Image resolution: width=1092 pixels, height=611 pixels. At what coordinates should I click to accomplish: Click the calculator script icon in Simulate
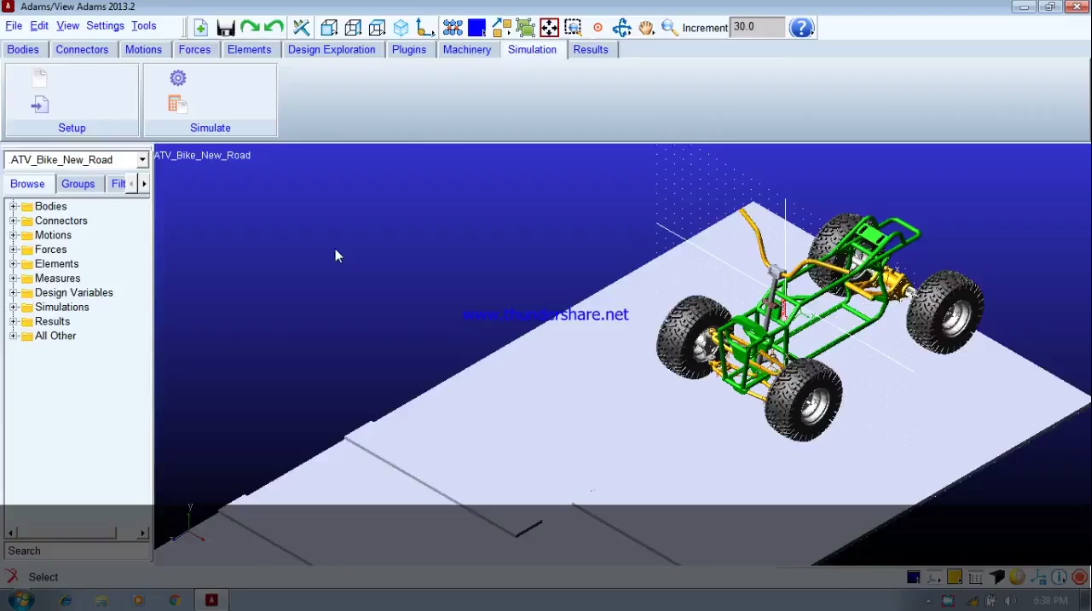[x=178, y=105]
